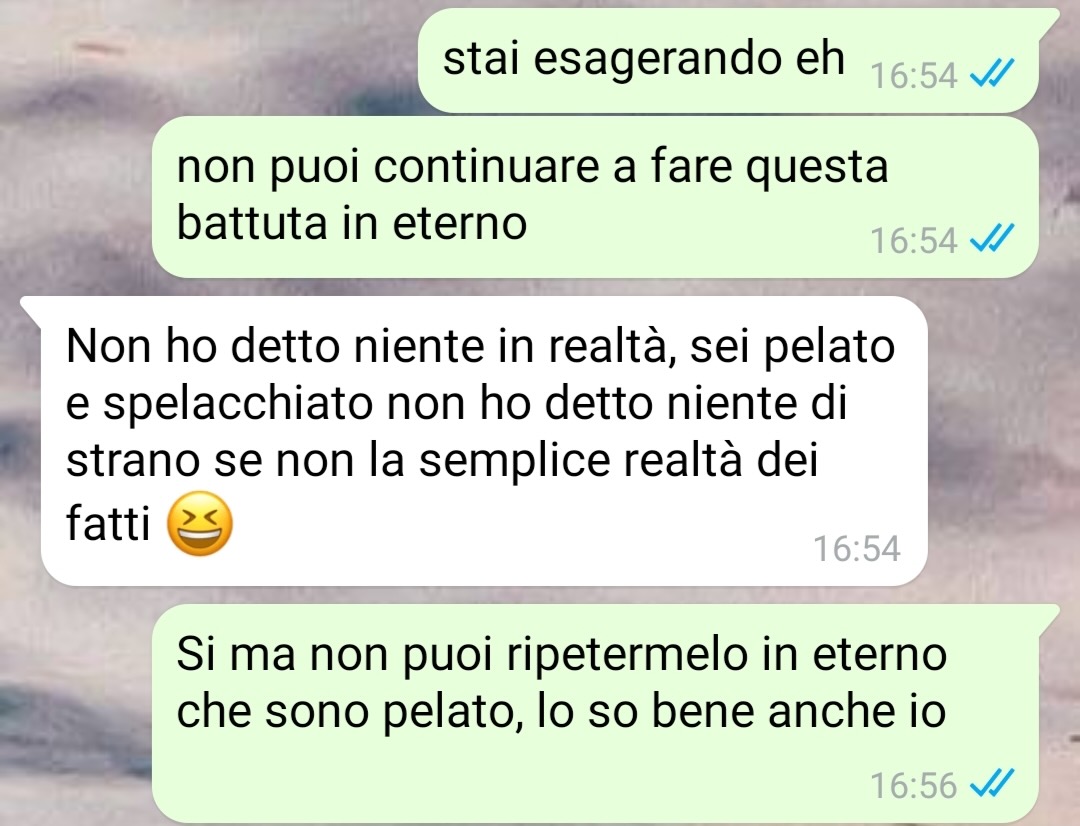Tap the double-check ticks next to 16:56

coord(992,783)
